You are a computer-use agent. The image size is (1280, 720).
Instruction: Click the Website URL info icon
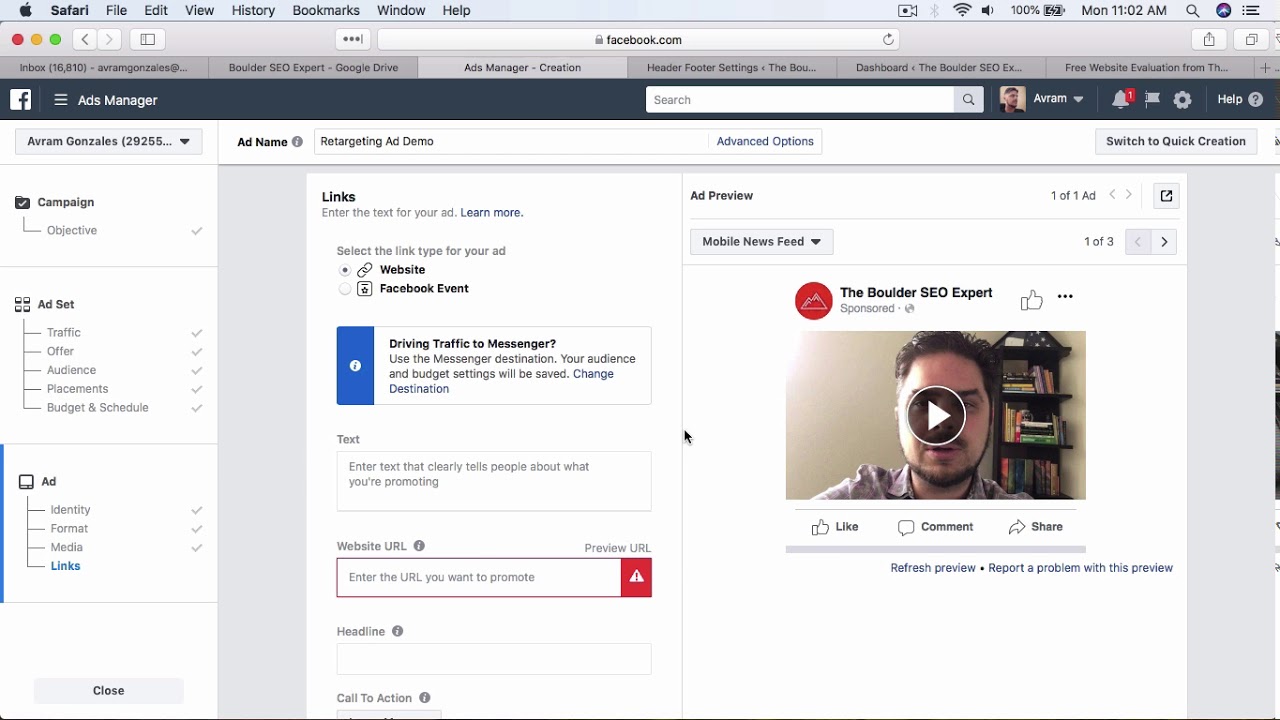419,546
